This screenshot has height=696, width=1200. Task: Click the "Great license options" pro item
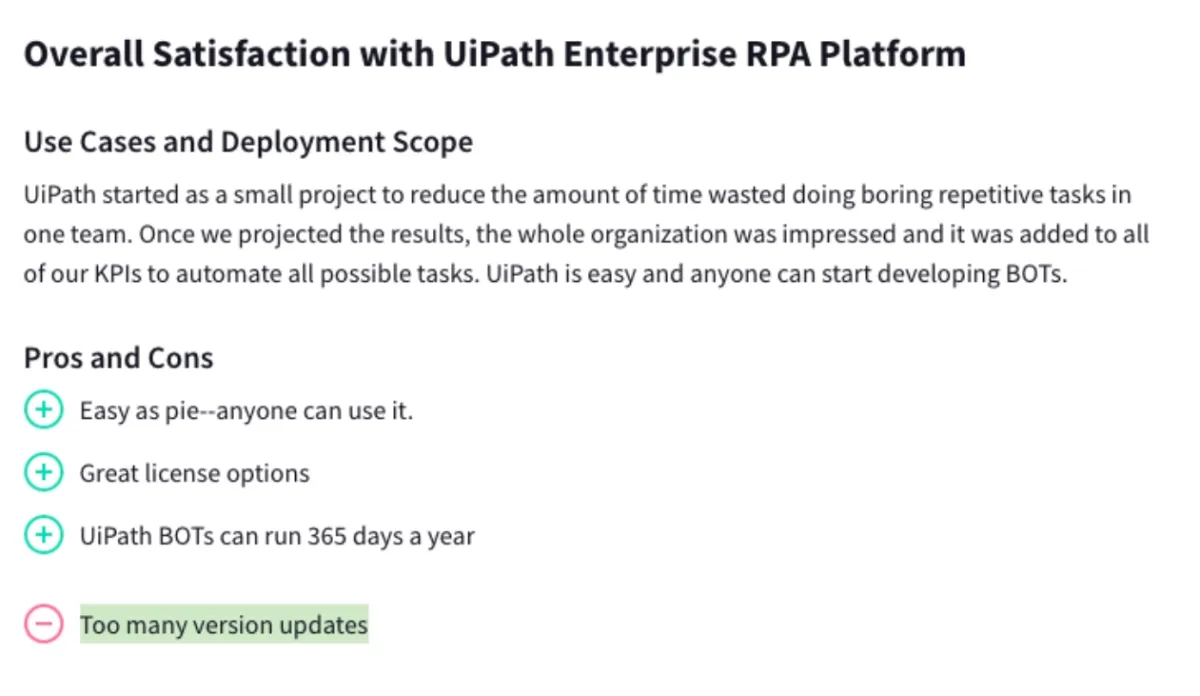coord(195,473)
